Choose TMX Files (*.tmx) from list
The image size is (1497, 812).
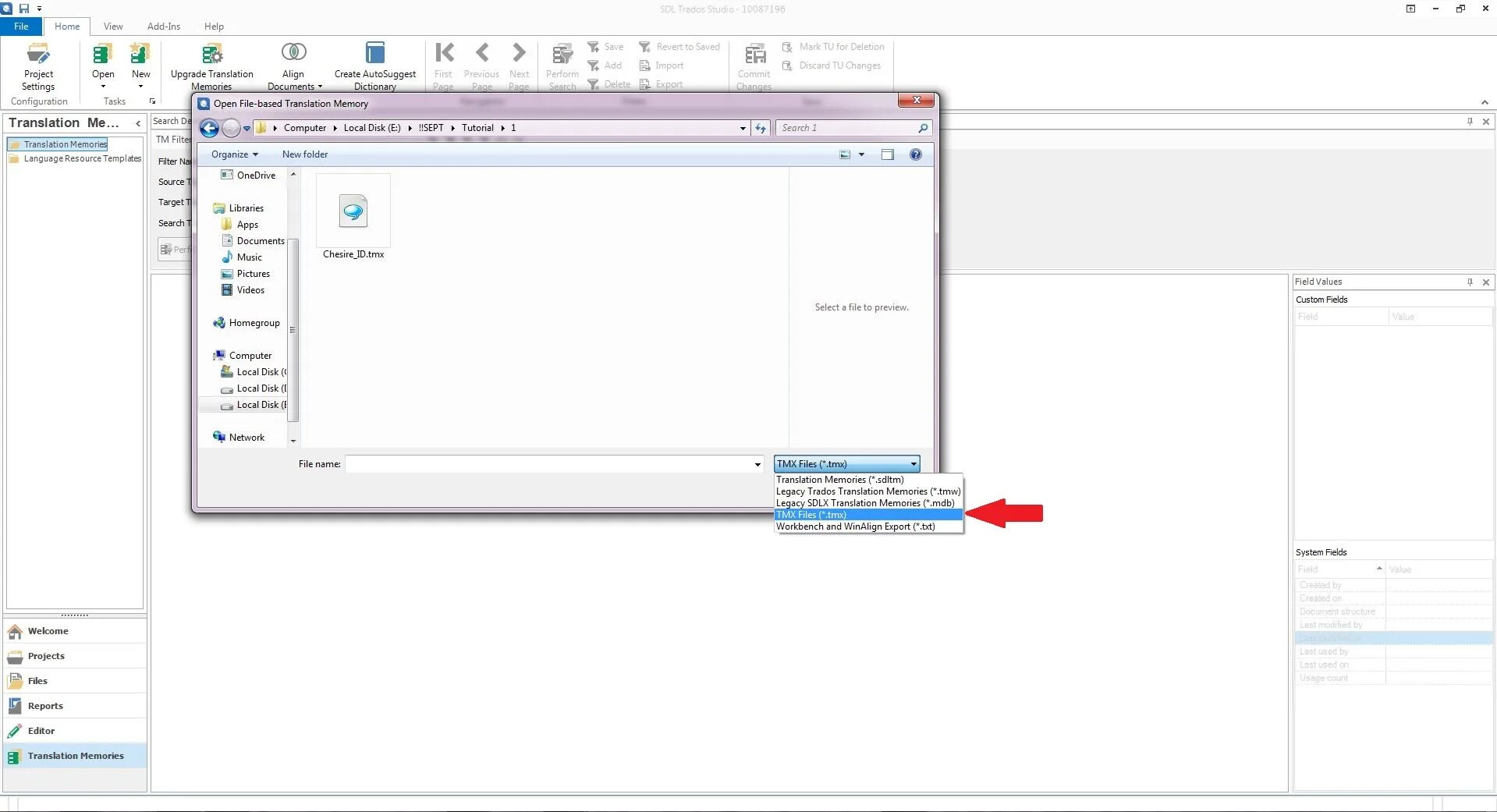pos(868,515)
